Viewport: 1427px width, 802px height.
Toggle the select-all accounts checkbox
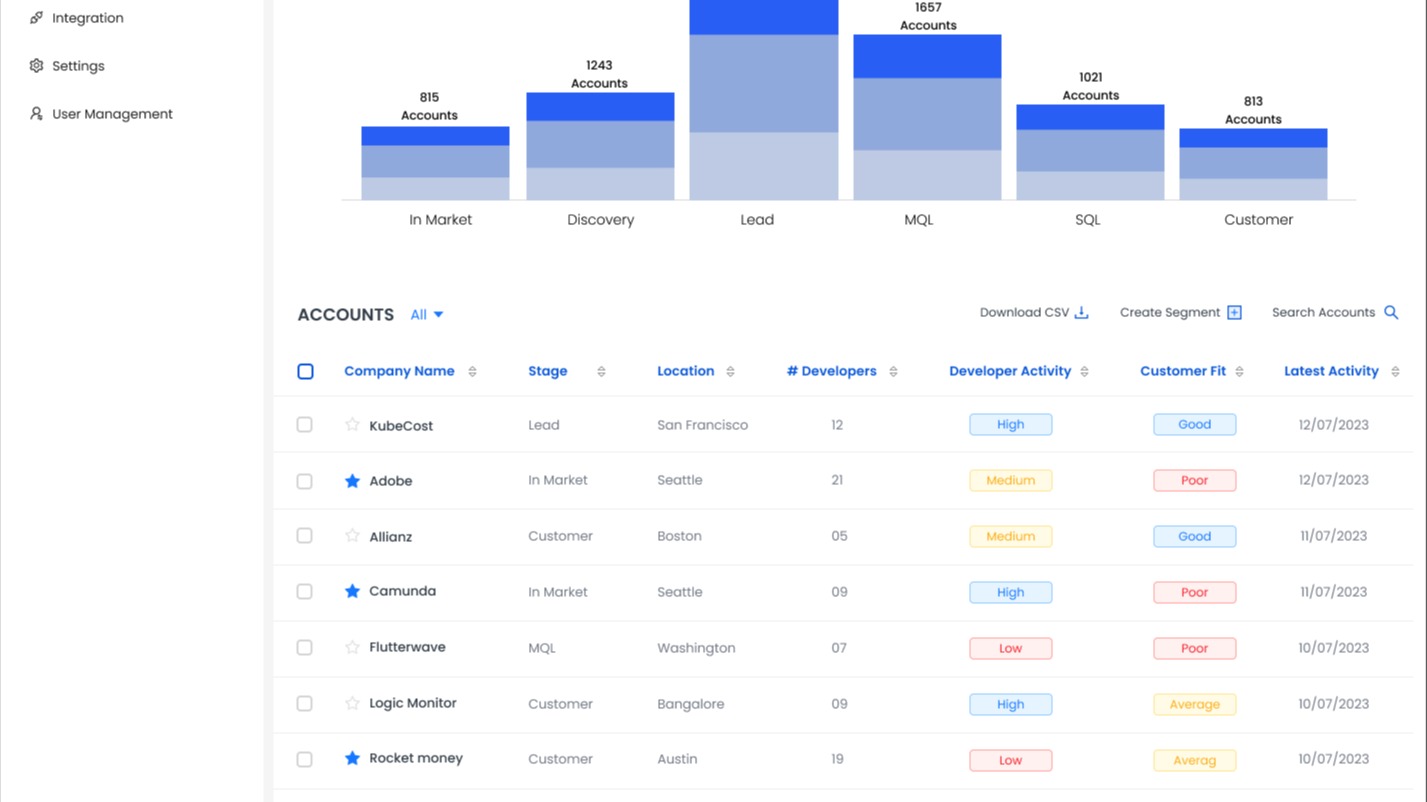[x=305, y=372]
